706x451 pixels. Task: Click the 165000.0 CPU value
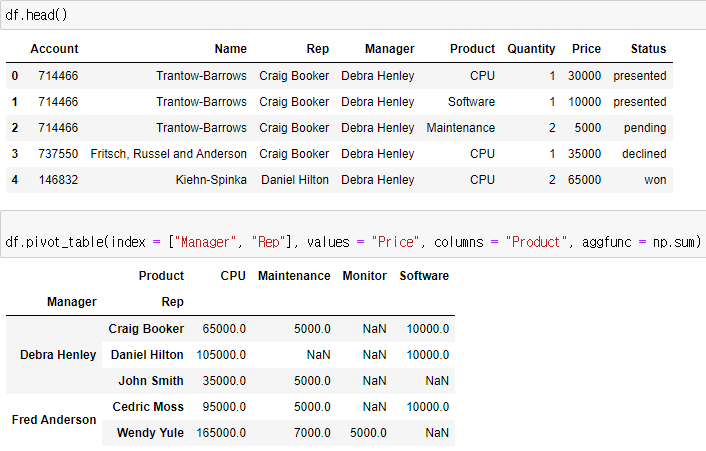[221, 433]
